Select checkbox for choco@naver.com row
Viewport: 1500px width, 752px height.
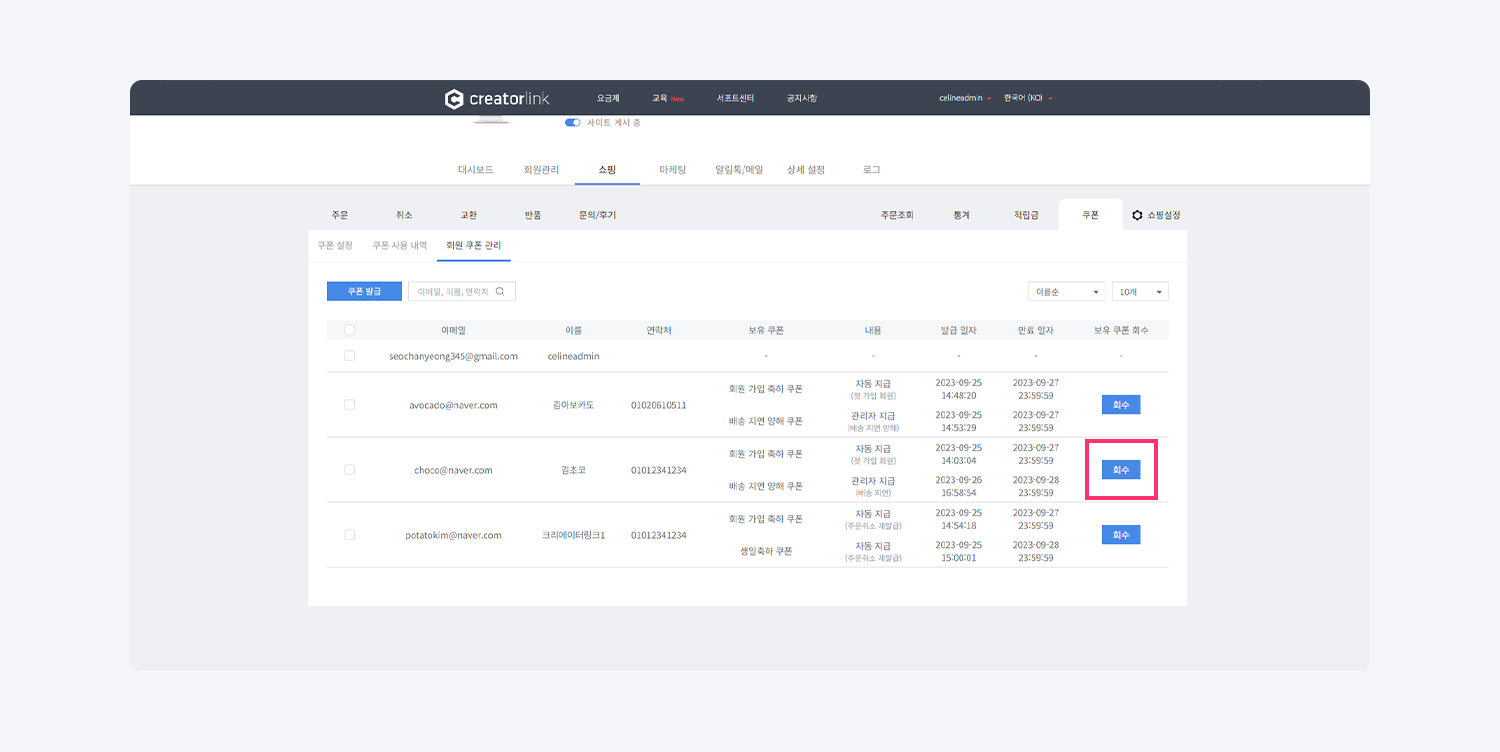pyautogui.click(x=349, y=470)
